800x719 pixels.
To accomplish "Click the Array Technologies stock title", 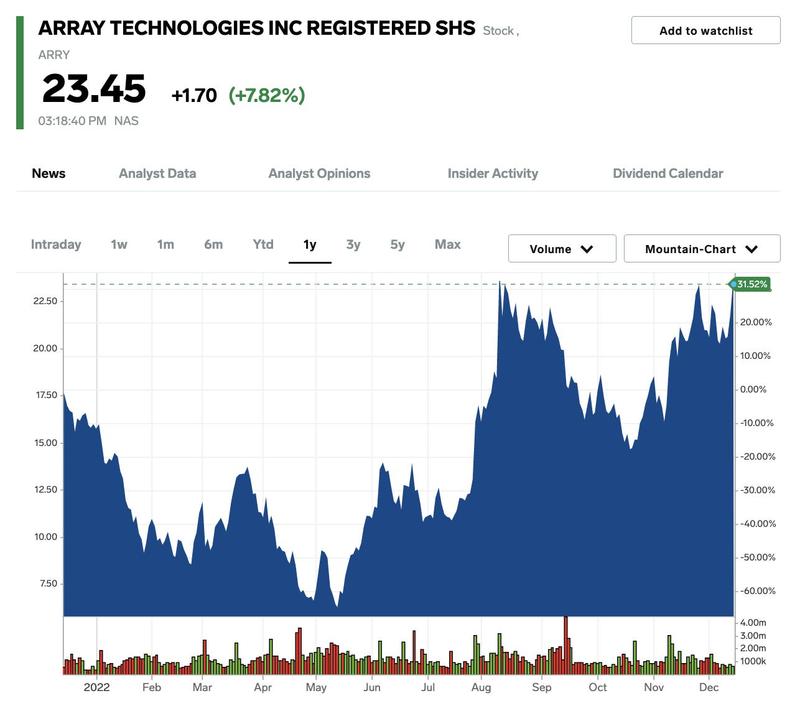I will 257,28.
